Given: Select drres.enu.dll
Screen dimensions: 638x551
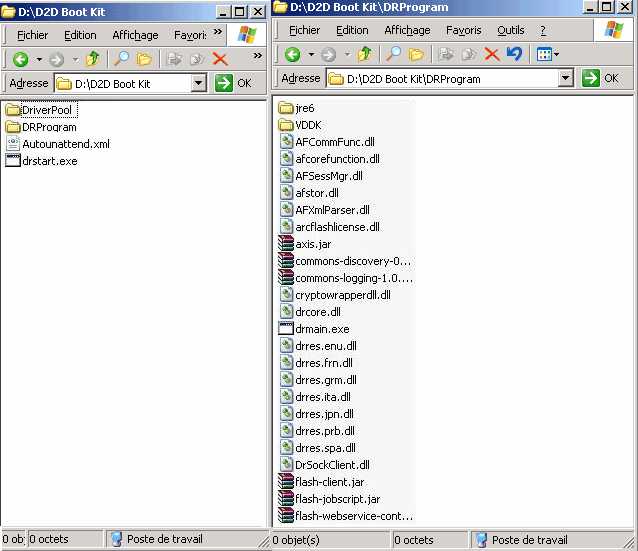Looking at the screenshot, I should click(318, 346).
